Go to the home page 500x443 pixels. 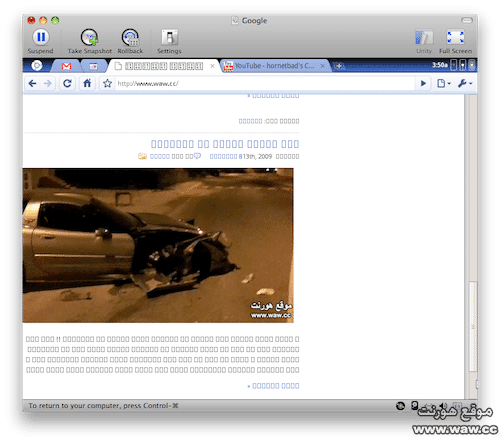pyautogui.click(x=87, y=83)
